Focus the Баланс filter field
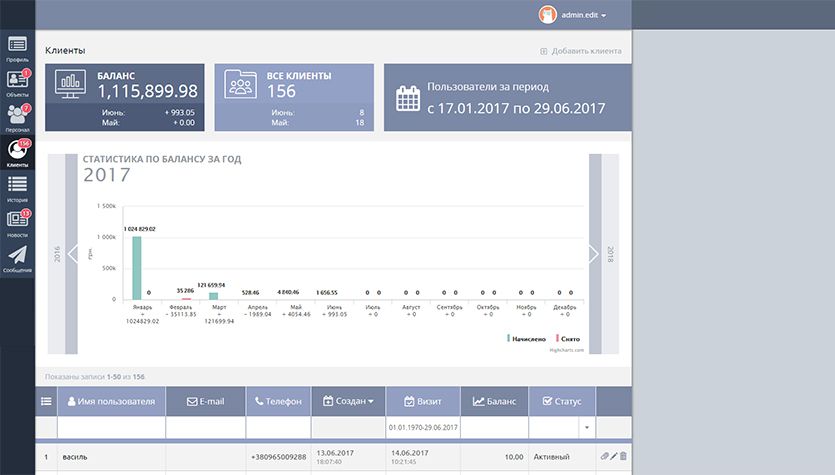This screenshot has height=475, width=835. [x=494, y=428]
